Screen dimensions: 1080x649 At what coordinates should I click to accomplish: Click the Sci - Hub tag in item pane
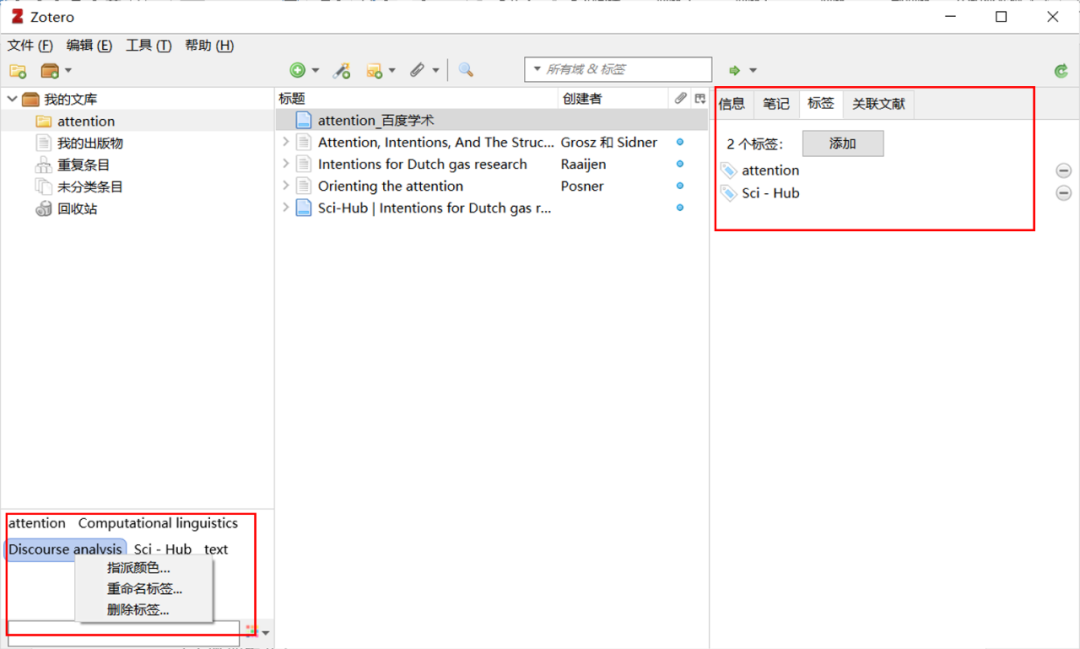tap(770, 193)
